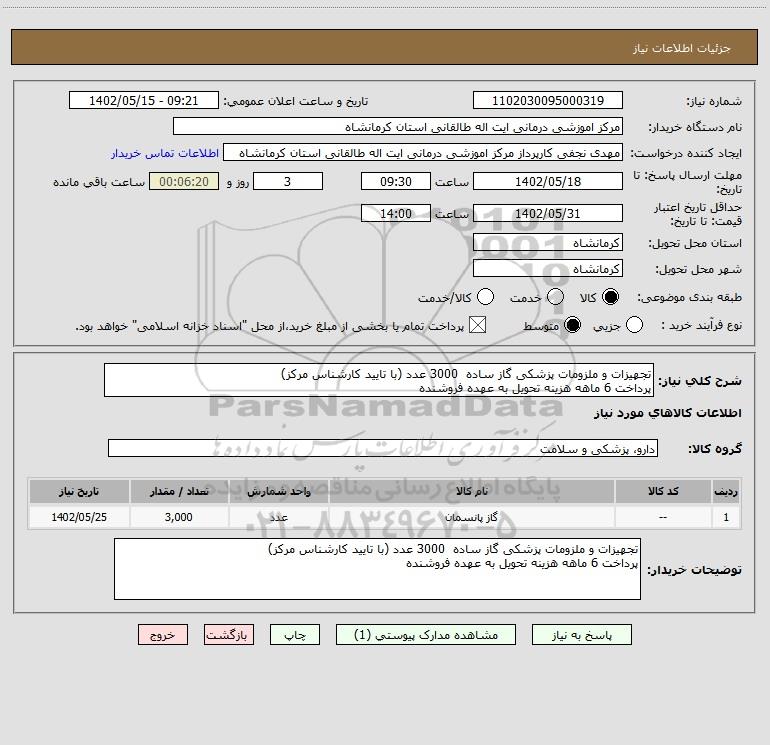Select the کالا radio button

point(610,297)
